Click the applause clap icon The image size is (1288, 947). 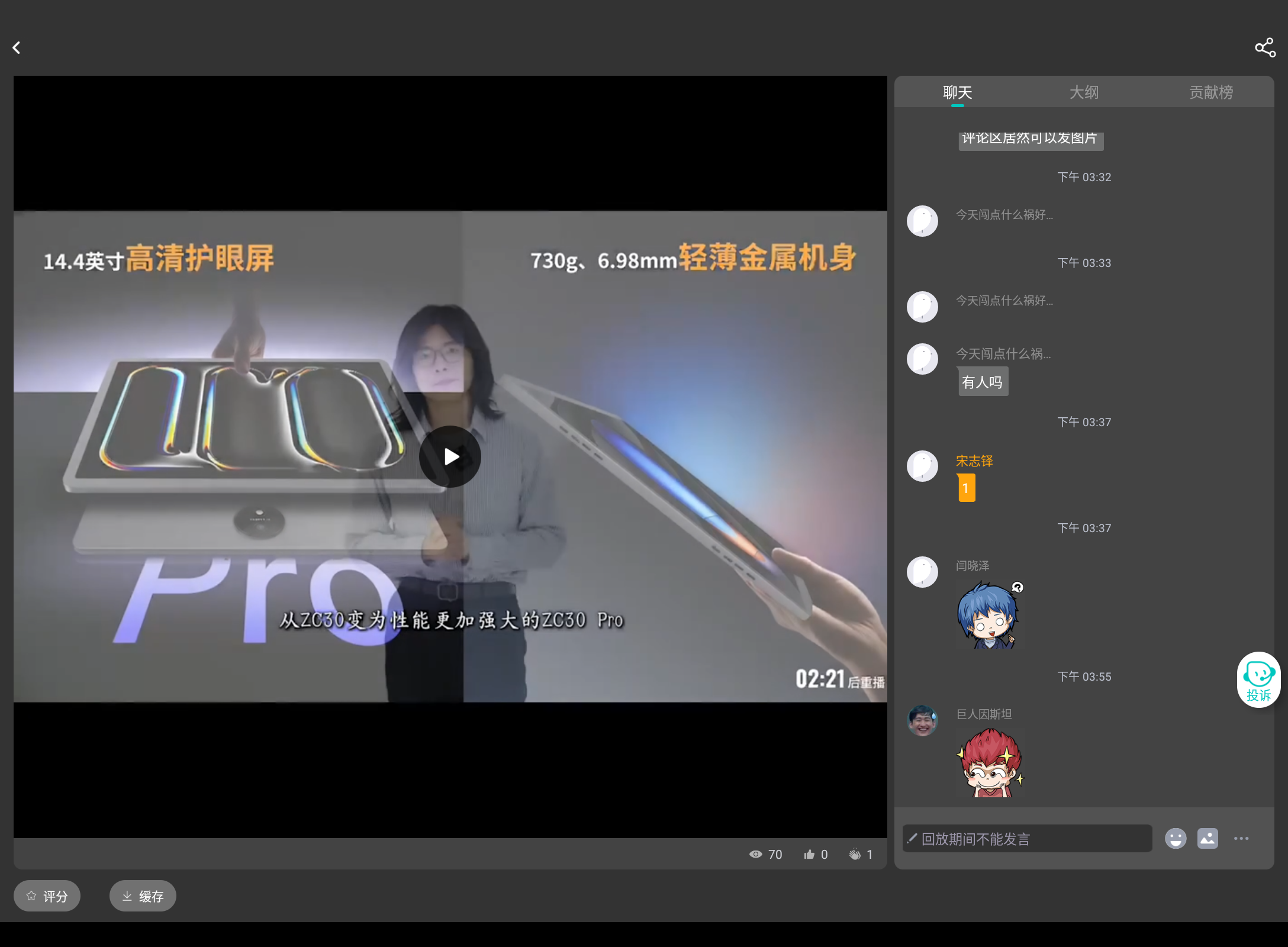pos(855,854)
